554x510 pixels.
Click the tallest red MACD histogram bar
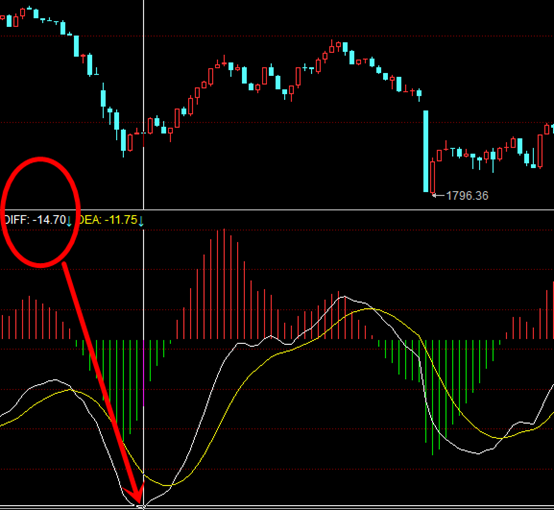(224, 284)
